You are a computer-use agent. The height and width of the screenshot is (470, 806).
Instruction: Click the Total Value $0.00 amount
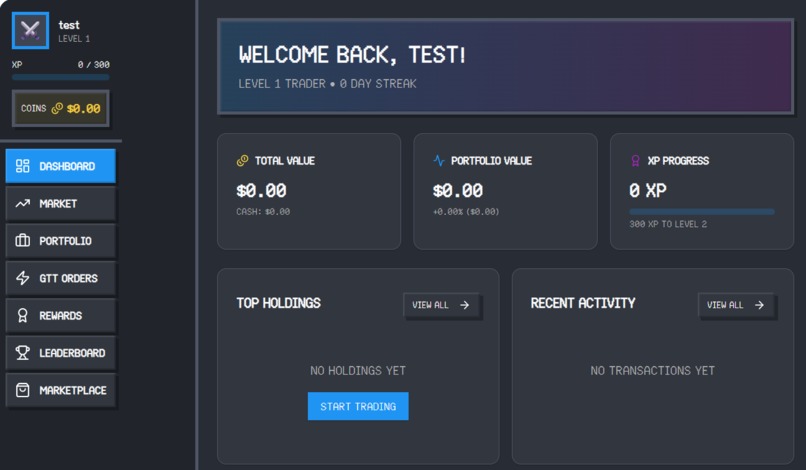[x=261, y=191]
